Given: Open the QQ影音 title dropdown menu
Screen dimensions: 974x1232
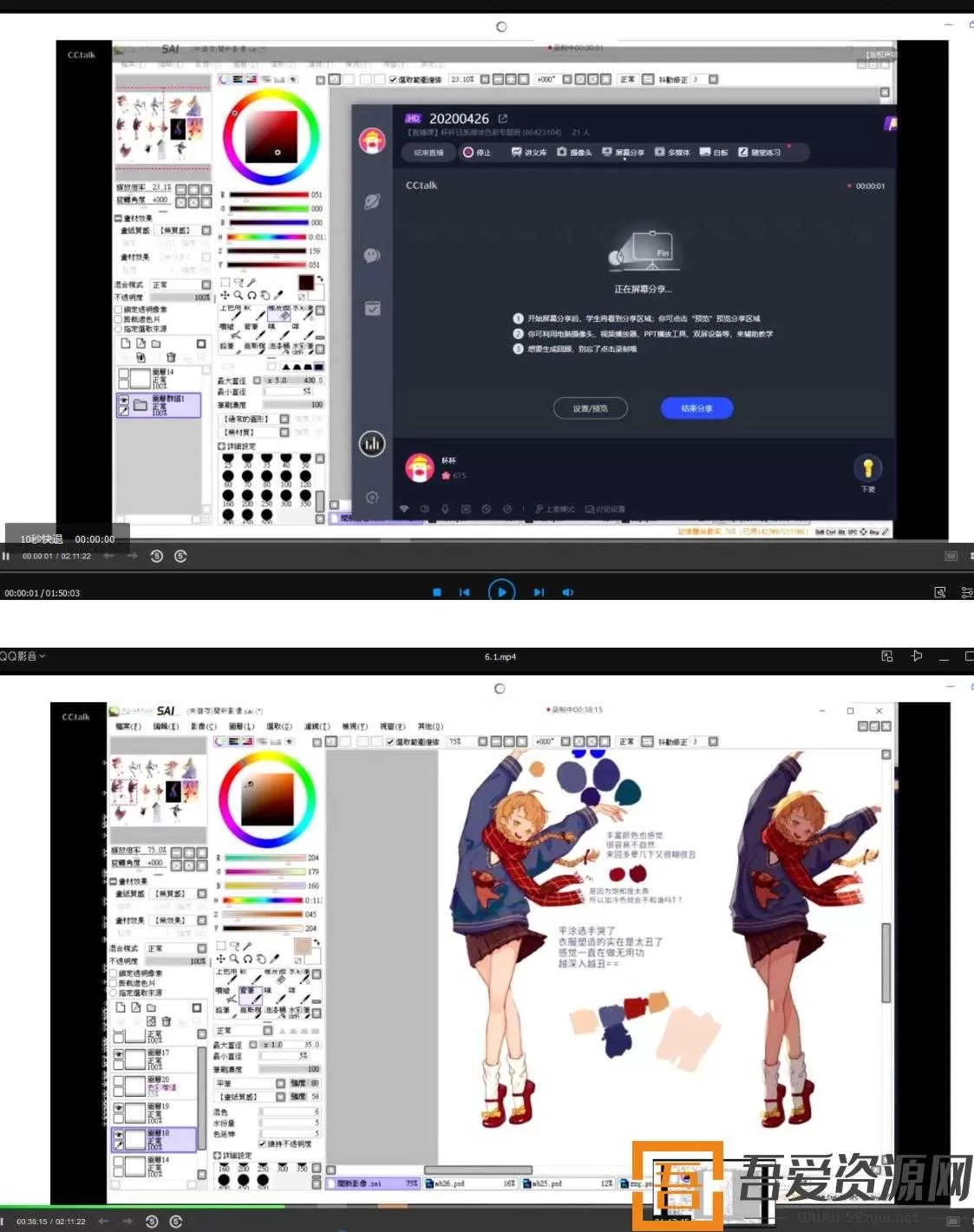Looking at the screenshot, I should point(23,656).
